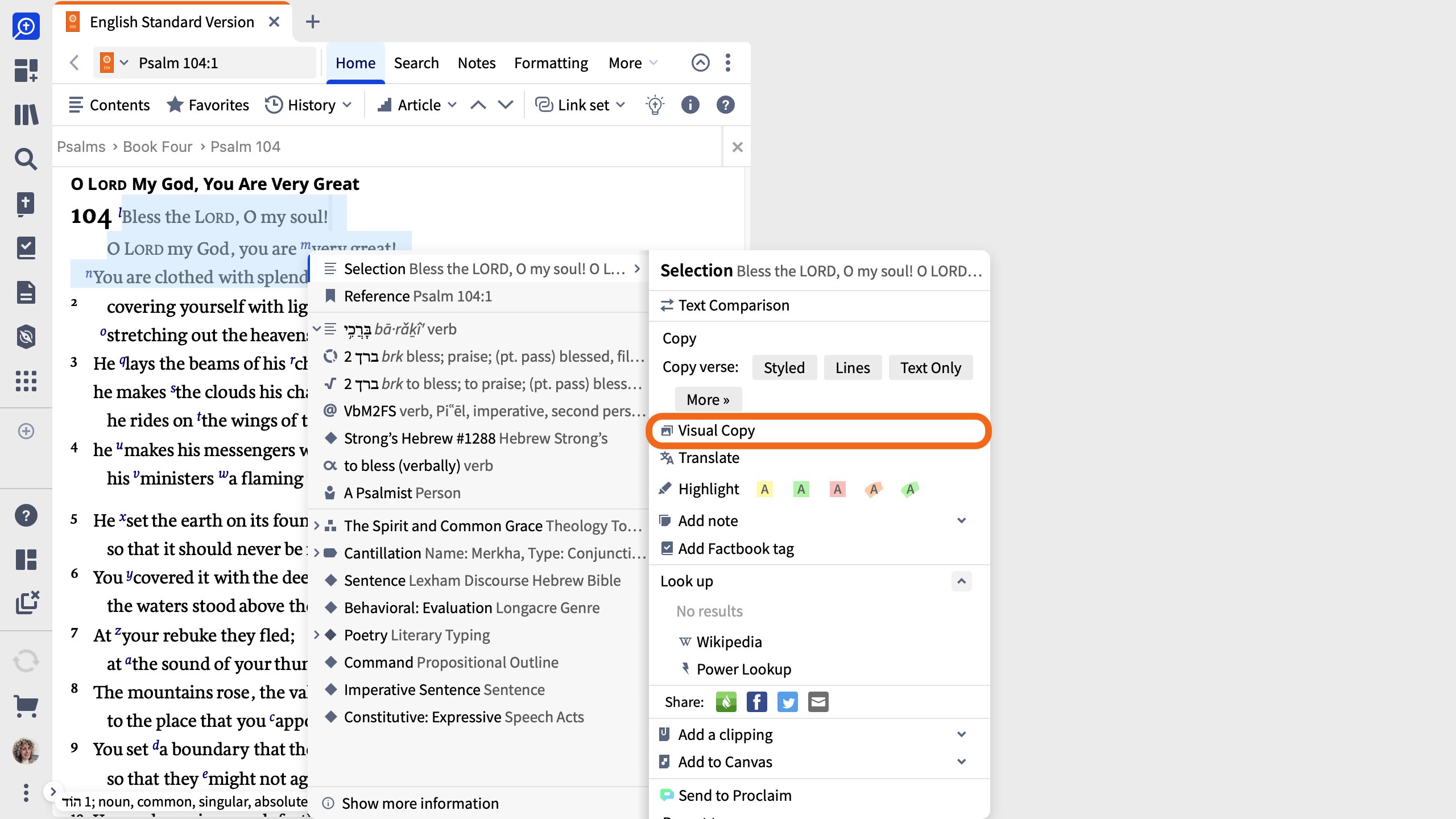
Task: Share selection to Facebook
Action: (x=756, y=702)
